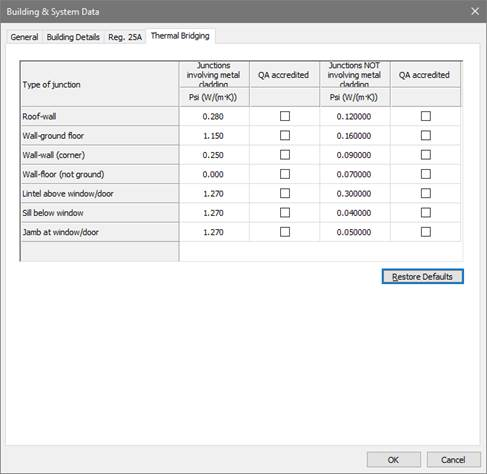Viewport: 487px width, 474px height.
Task: Click Restore Defaults button
Action: [x=422, y=277]
